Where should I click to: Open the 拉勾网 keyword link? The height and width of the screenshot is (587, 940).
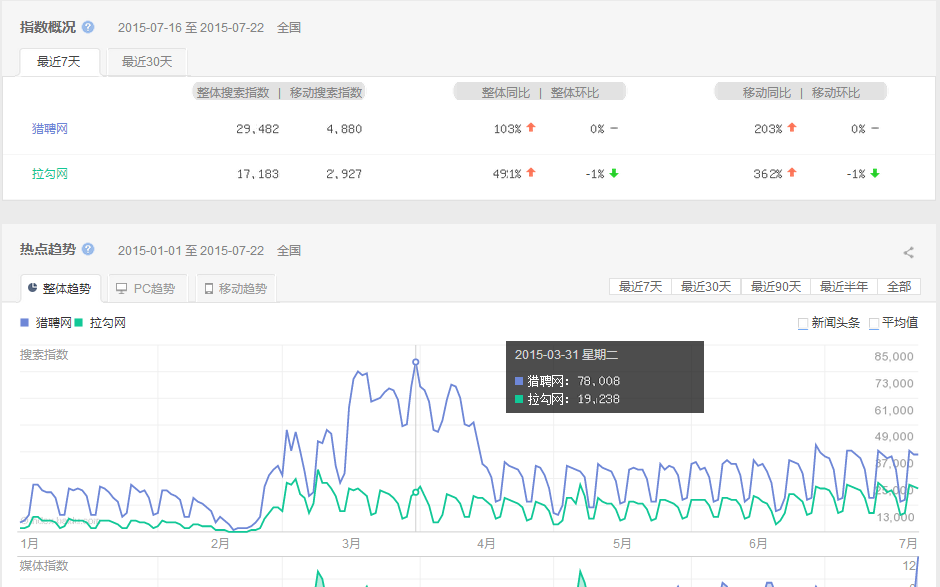coord(50,174)
